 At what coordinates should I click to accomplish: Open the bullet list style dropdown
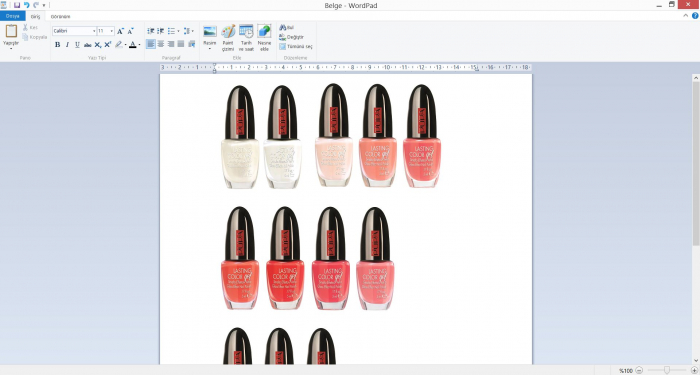(179, 31)
